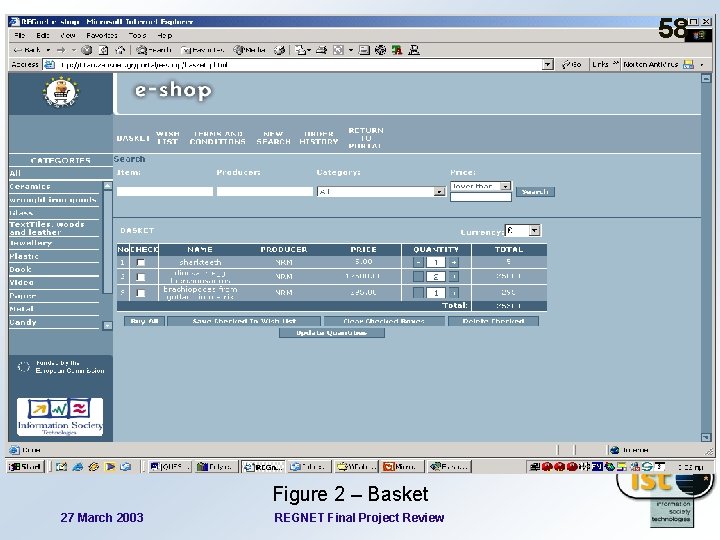Open the toolbar Favorites pane
The image size is (720, 540).
pos(202,50)
